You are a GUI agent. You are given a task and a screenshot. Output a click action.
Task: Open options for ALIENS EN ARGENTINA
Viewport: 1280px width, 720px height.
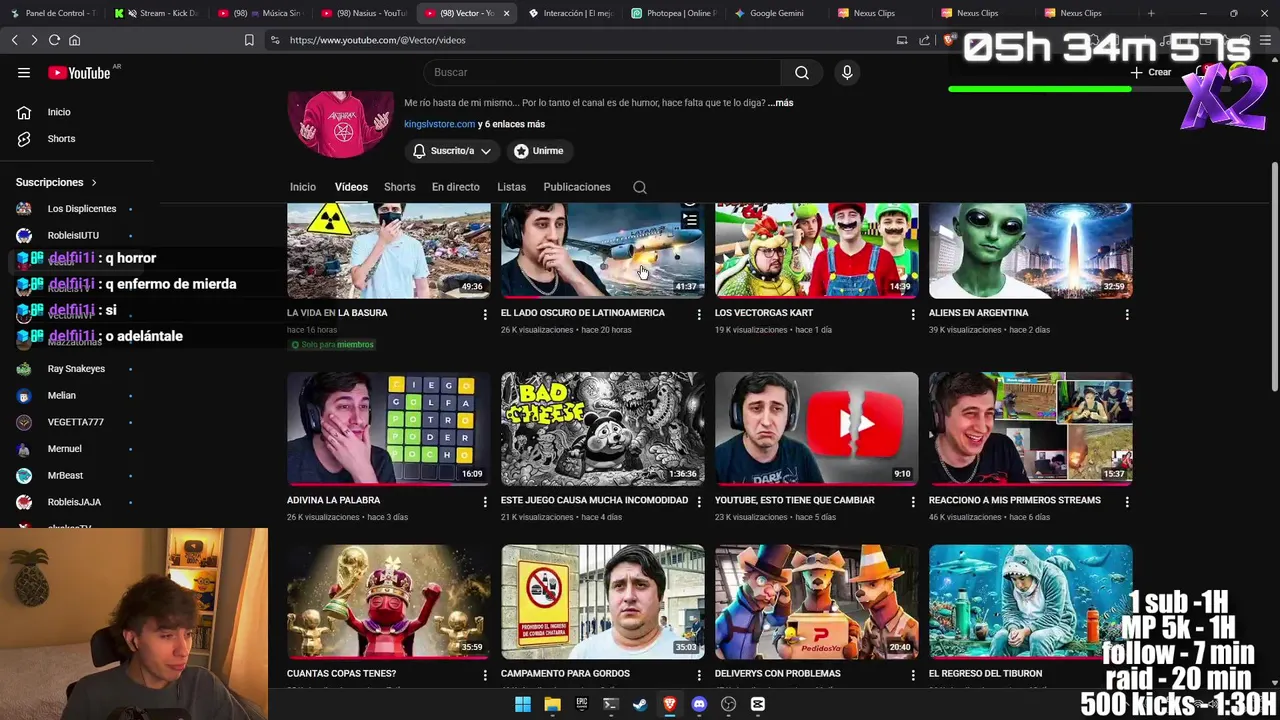(x=1127, y=314)
